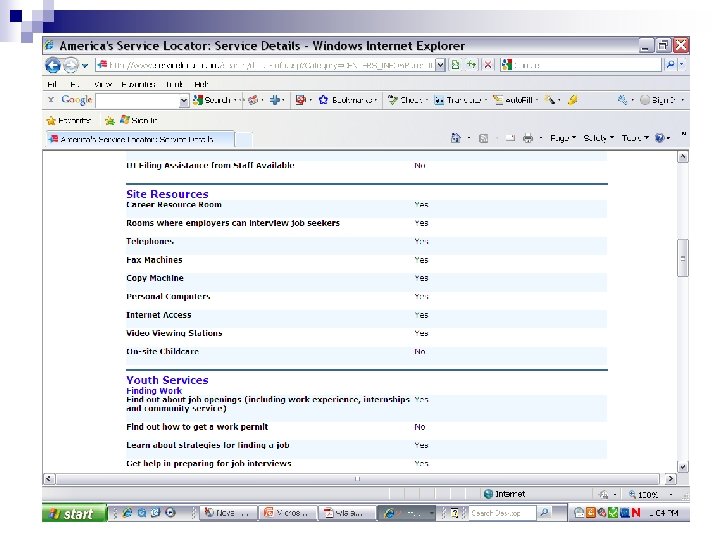Click the Favorites star button
Image resolution: width=720 pixels, height=540 pixels.
pos(69,120)
